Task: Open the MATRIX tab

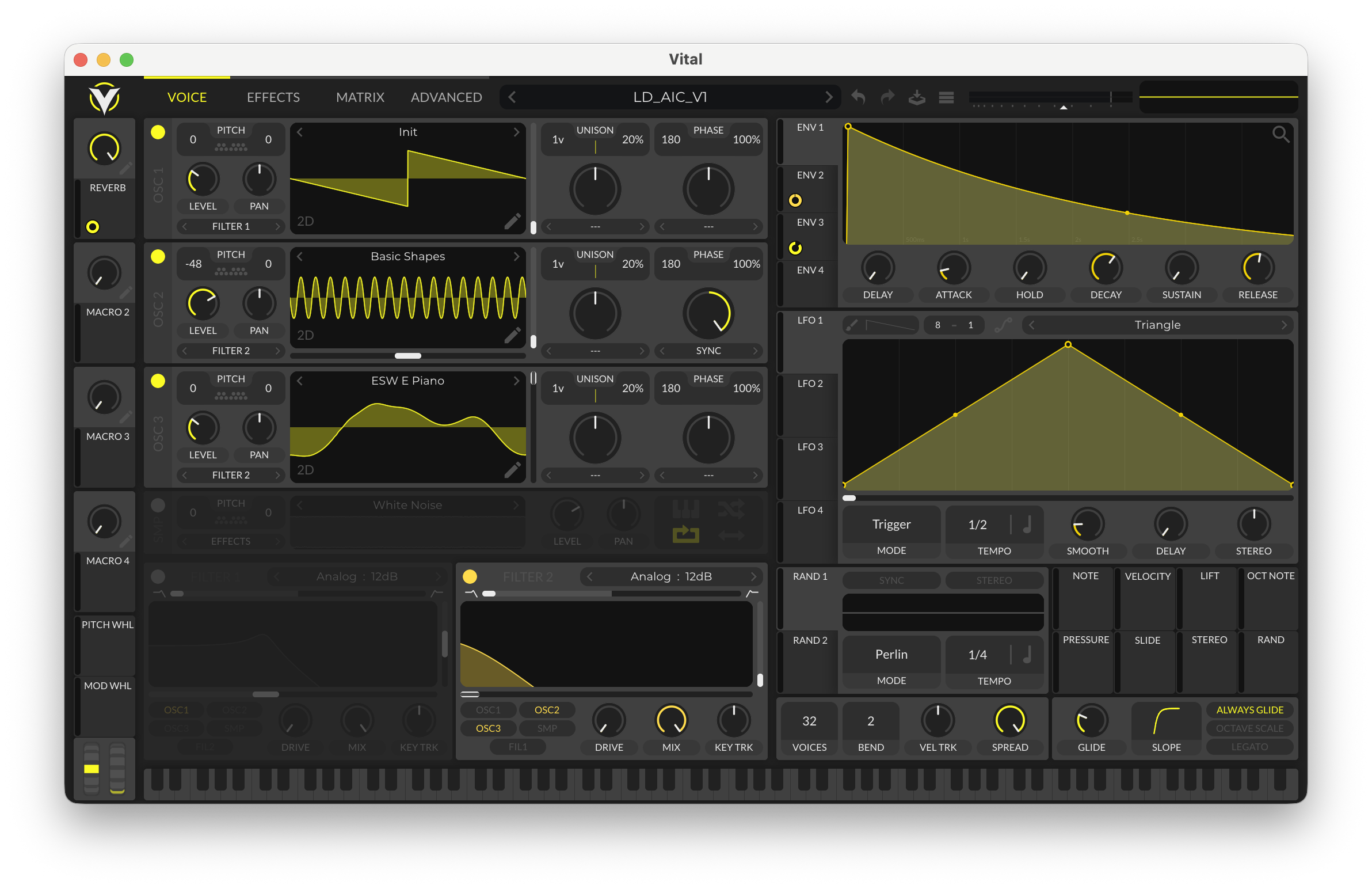Action: click(x=360, y=97)
